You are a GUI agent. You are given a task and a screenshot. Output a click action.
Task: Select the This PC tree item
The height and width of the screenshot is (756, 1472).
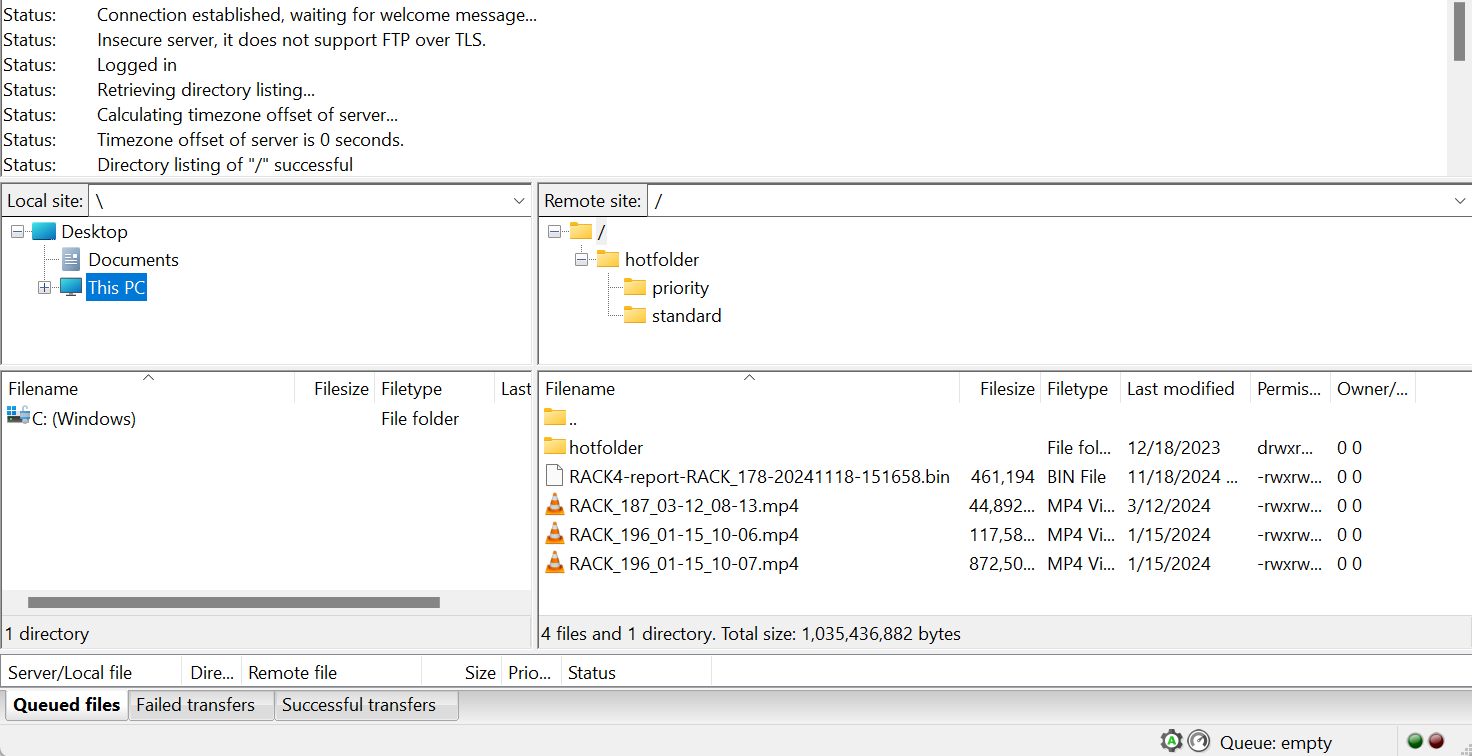click(x=116, y=287)
